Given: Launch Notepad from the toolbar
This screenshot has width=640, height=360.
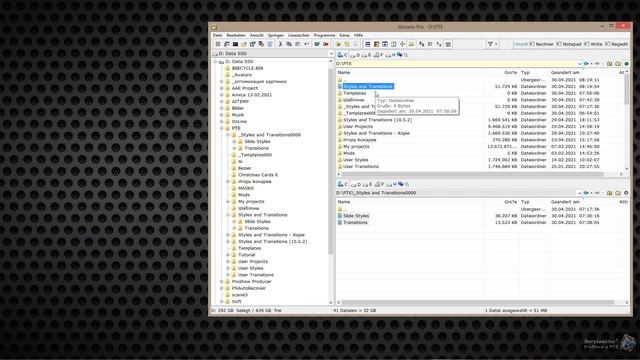Looking at the screenshot, I should pos(569,44).
